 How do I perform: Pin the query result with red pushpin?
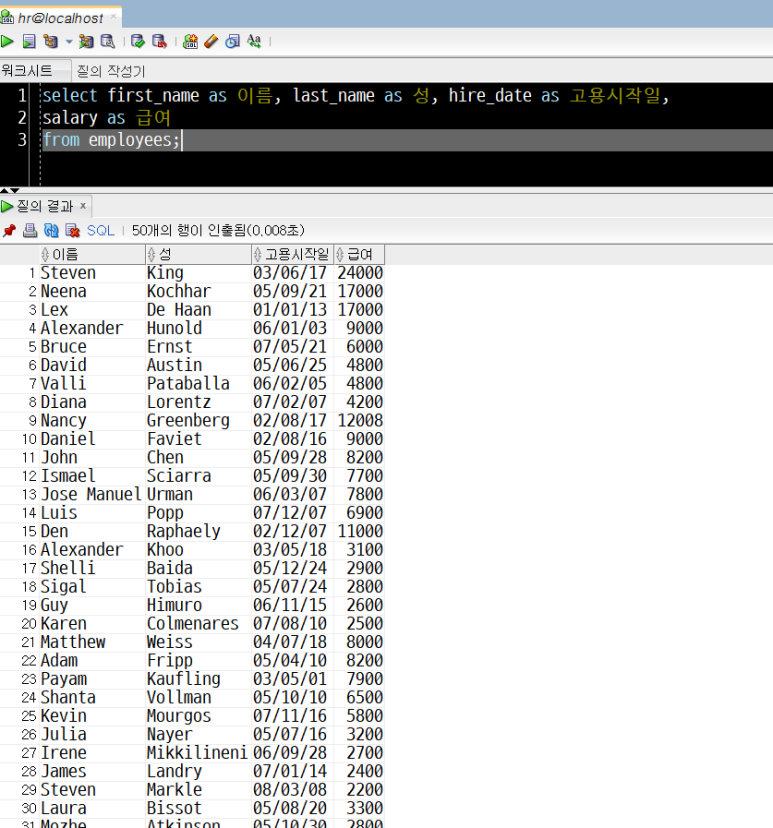pos(9,230)
